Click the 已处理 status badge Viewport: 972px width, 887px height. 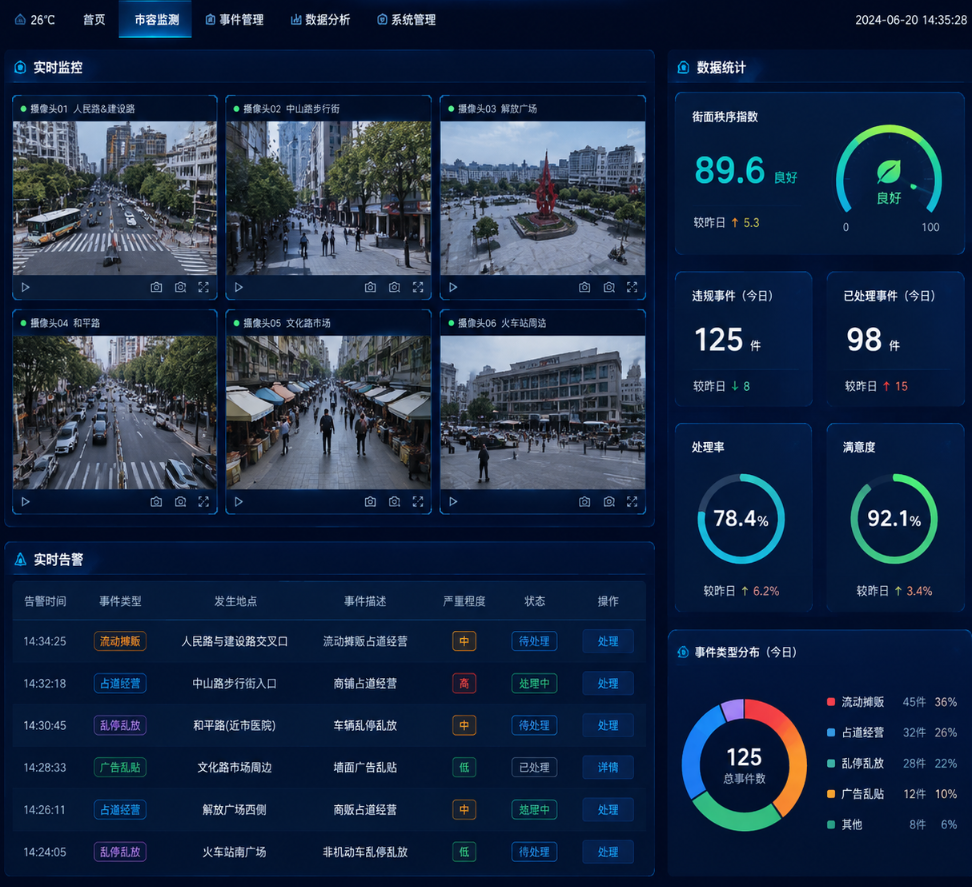(534, 767)
